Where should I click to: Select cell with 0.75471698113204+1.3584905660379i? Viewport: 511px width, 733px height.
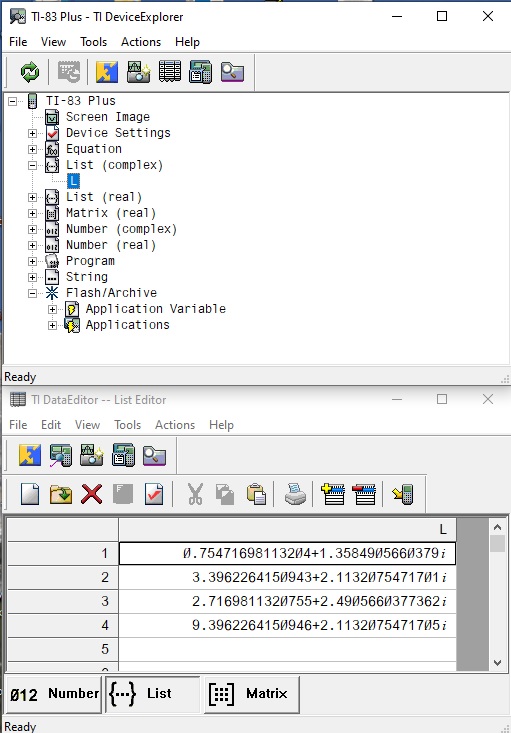[x=287, y=553]
